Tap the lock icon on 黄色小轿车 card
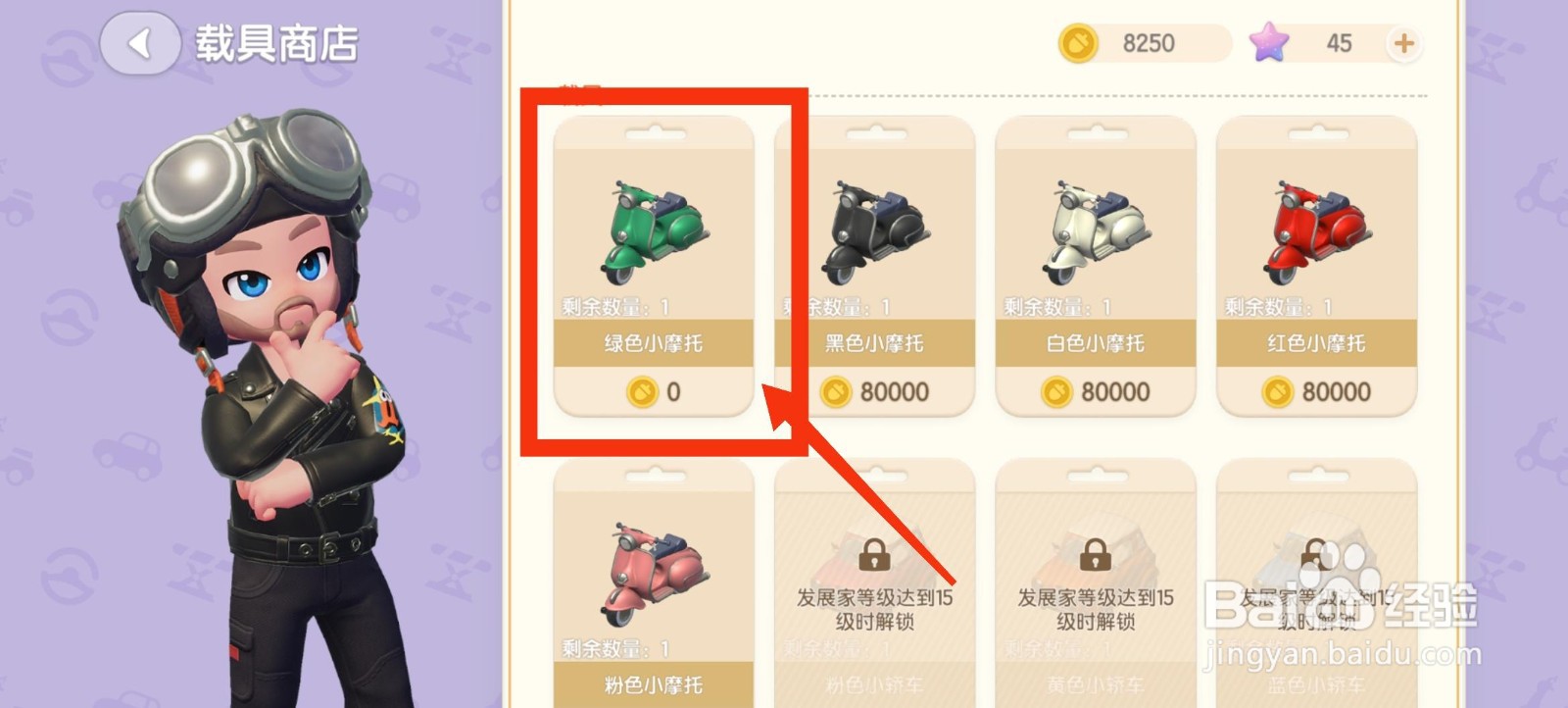Screen dimensions: 1568x708 click(1095, 555)
